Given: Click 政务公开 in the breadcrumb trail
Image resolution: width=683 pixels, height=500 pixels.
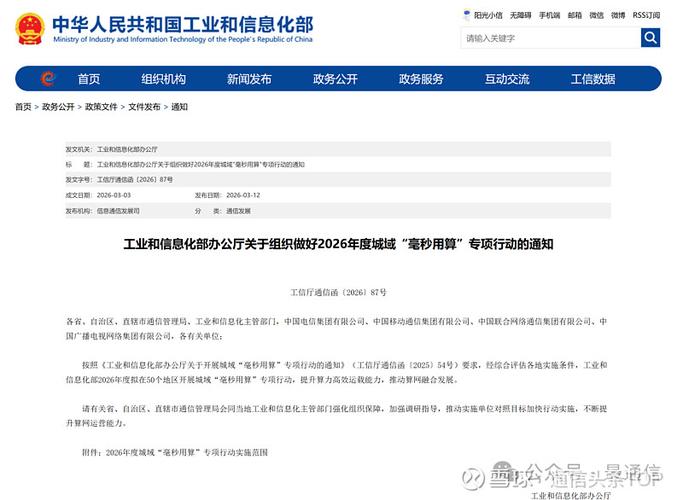Looking at the screenshot, I should pyautogui.click(x=58, y=107).
